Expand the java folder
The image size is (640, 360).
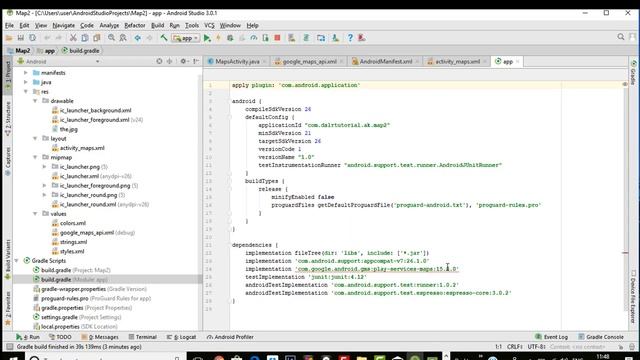tap(26, 82)
